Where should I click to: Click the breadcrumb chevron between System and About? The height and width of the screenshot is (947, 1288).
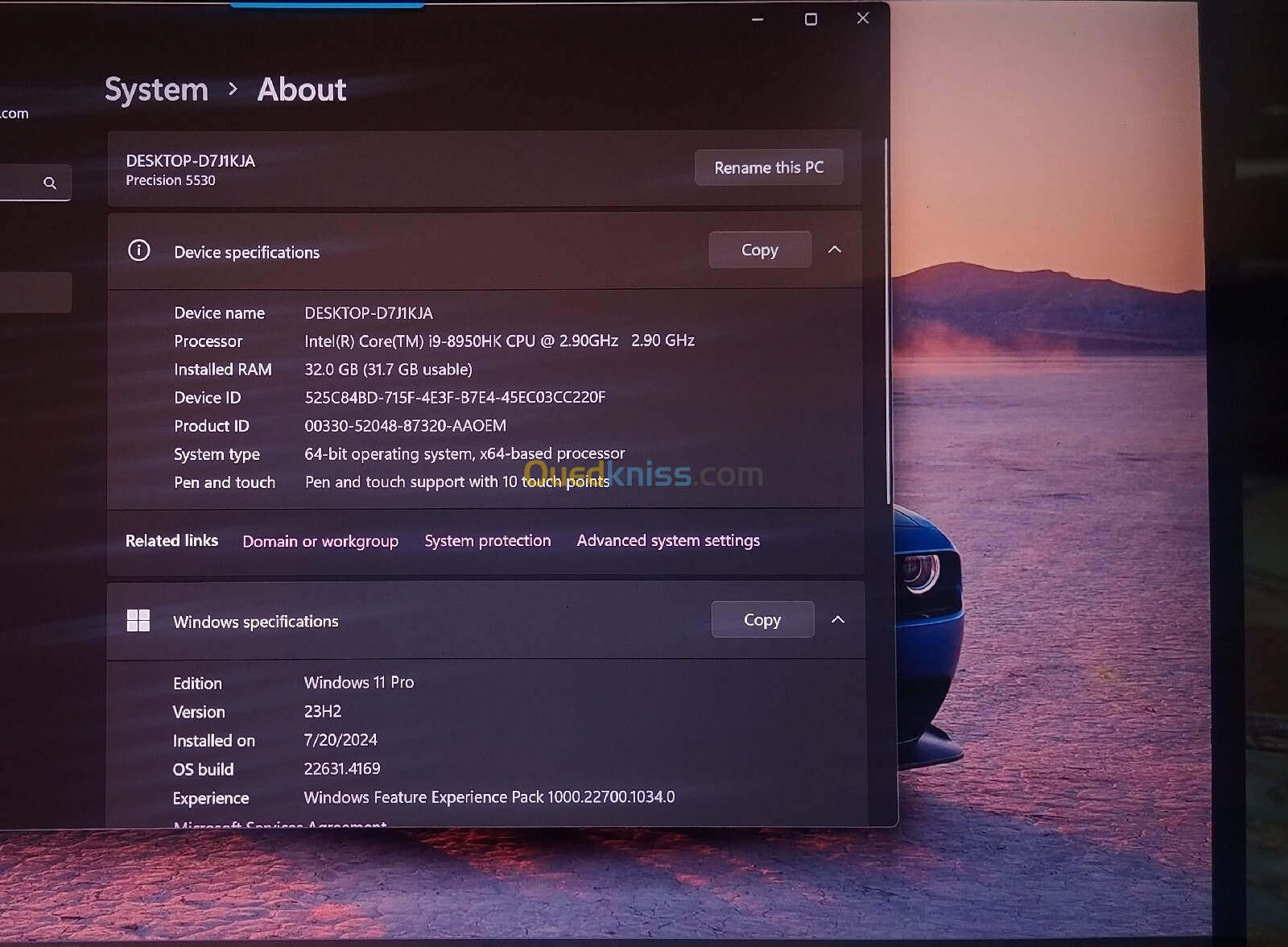pyautogui.click(x=233, y=89)
